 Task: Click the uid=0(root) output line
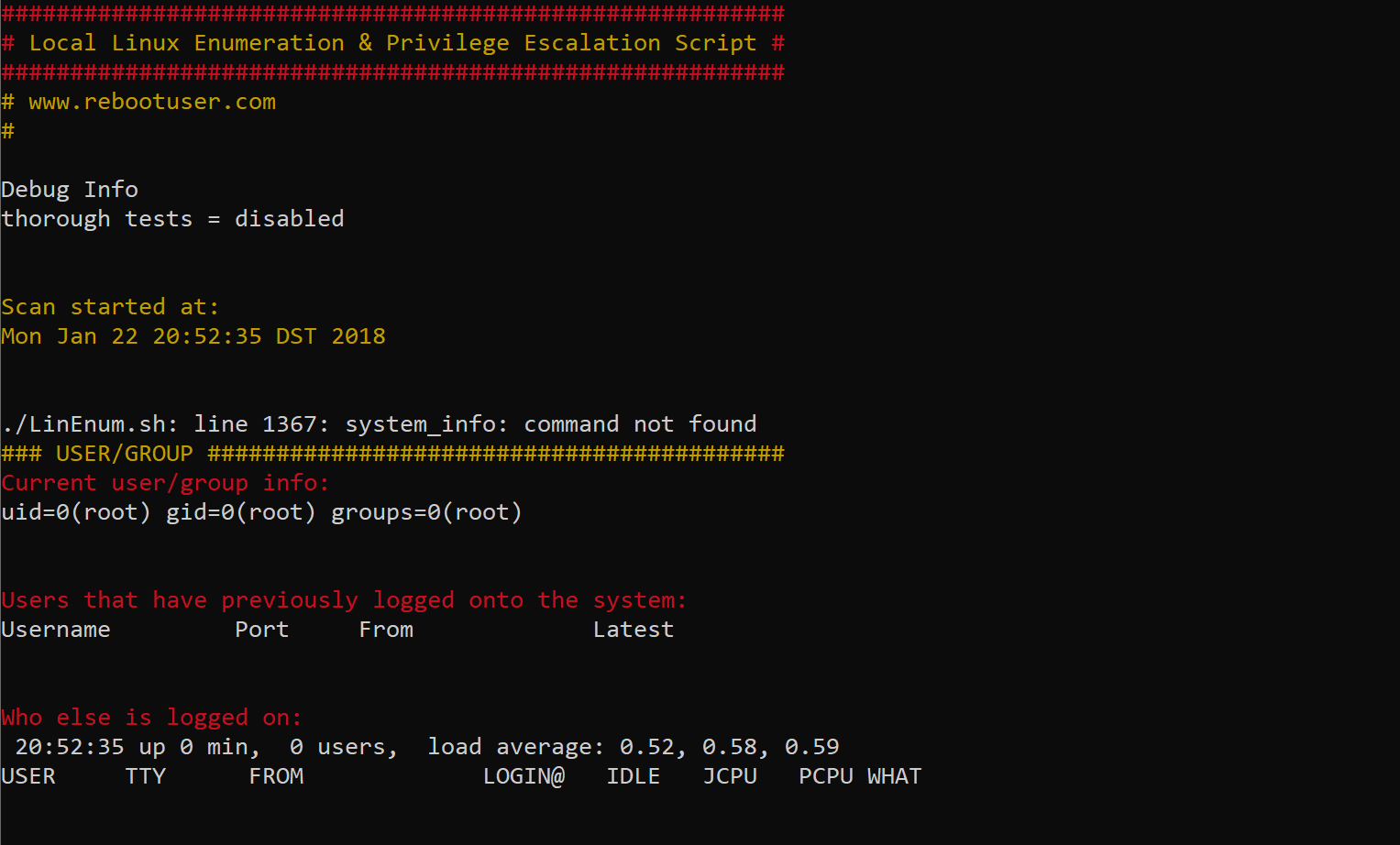(x=261, y=512)
